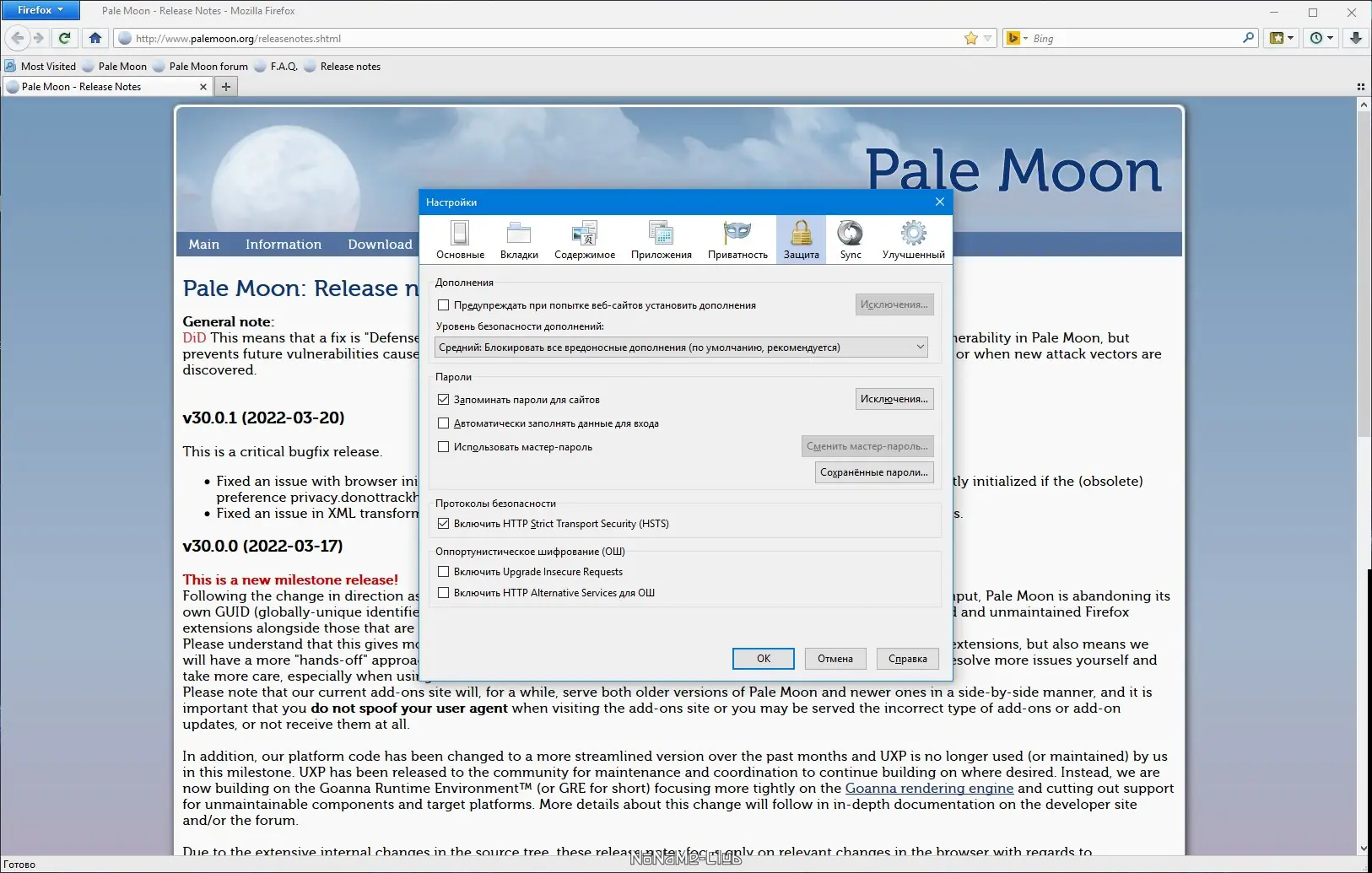Follow the Goanna rendering engine link
Viewport: 1372px width, 873px height.
click(929, 789)
